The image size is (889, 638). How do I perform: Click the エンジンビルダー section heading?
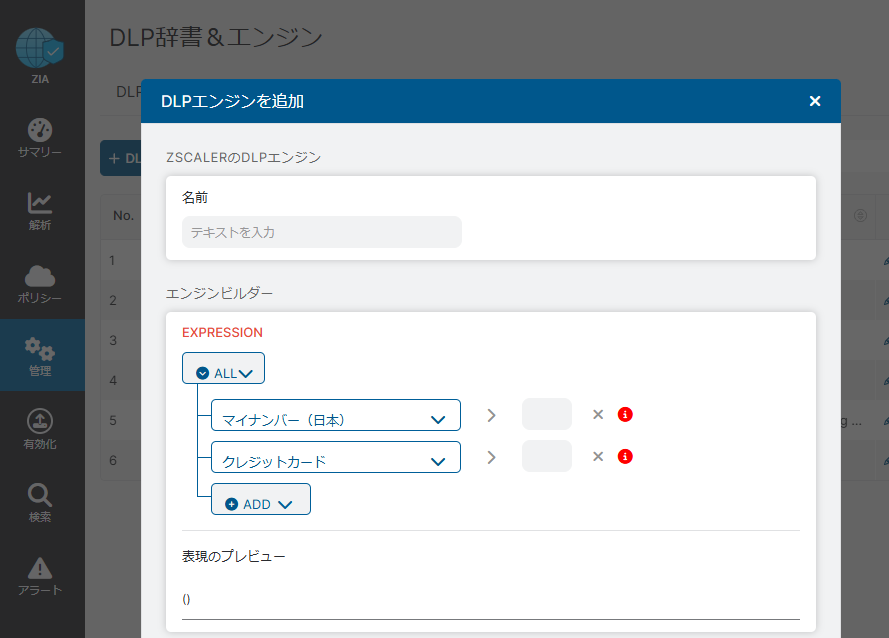(x=219, y=293)
